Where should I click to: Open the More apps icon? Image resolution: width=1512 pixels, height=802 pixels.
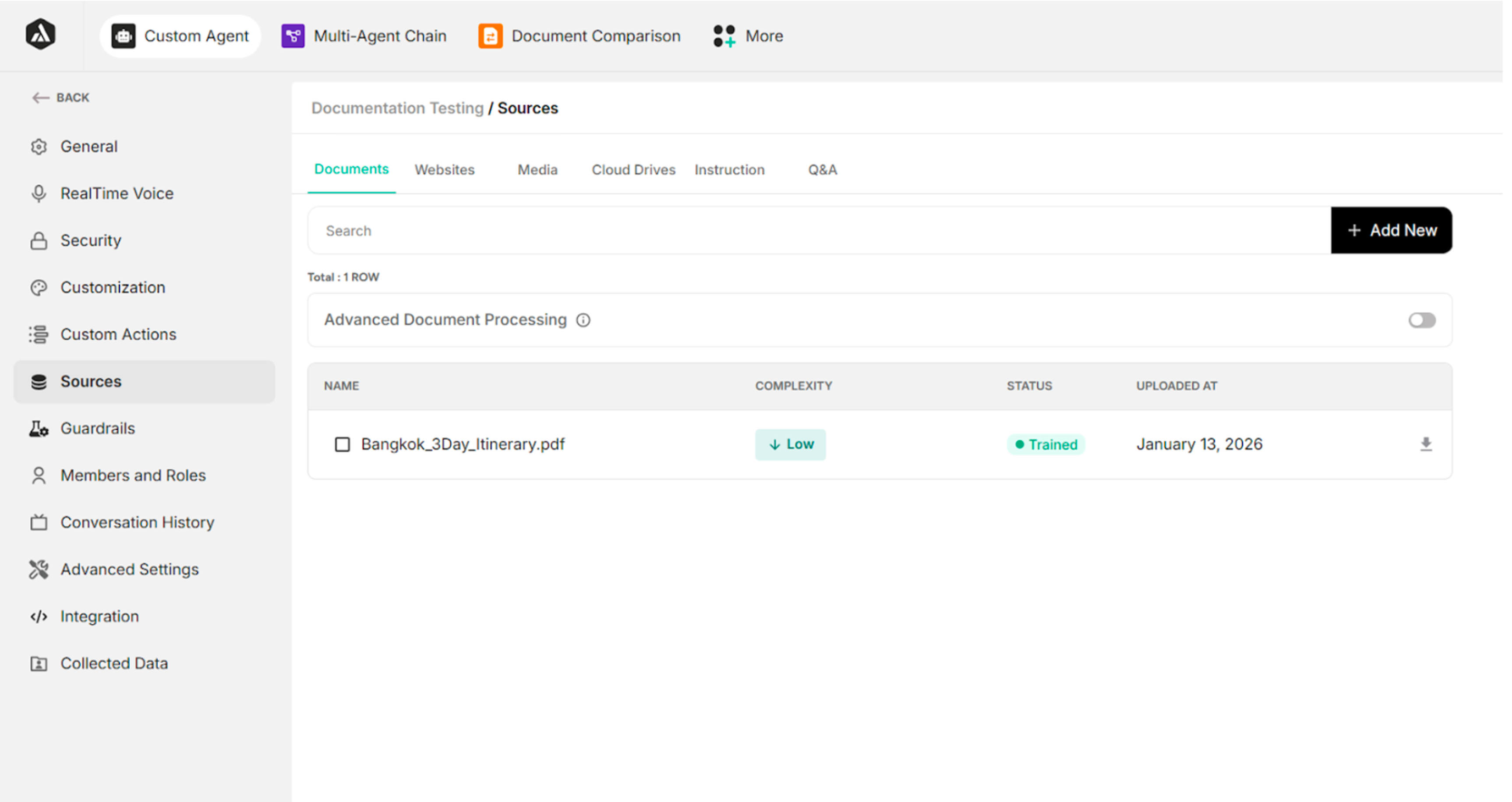(724, 36)
